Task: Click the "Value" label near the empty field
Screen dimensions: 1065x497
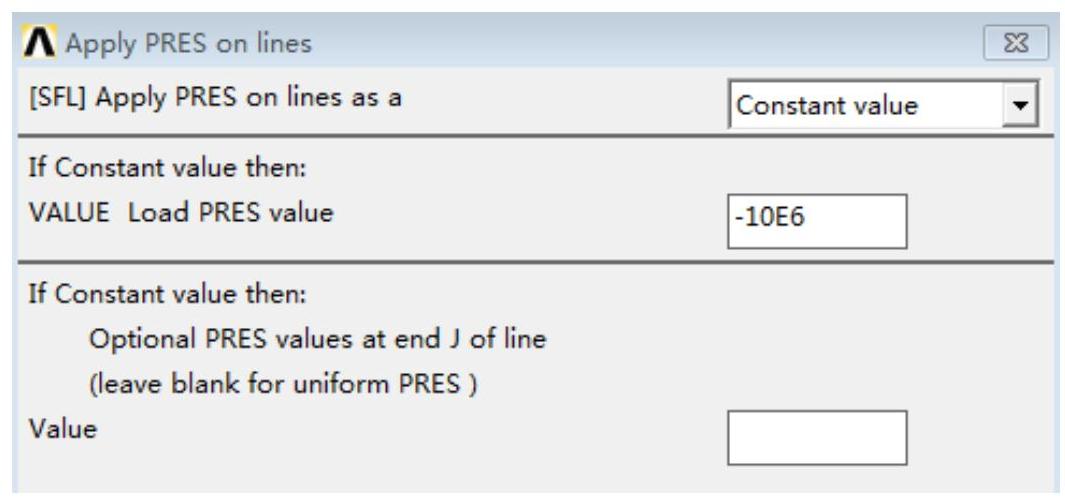Action: click(x=76, y=428)
